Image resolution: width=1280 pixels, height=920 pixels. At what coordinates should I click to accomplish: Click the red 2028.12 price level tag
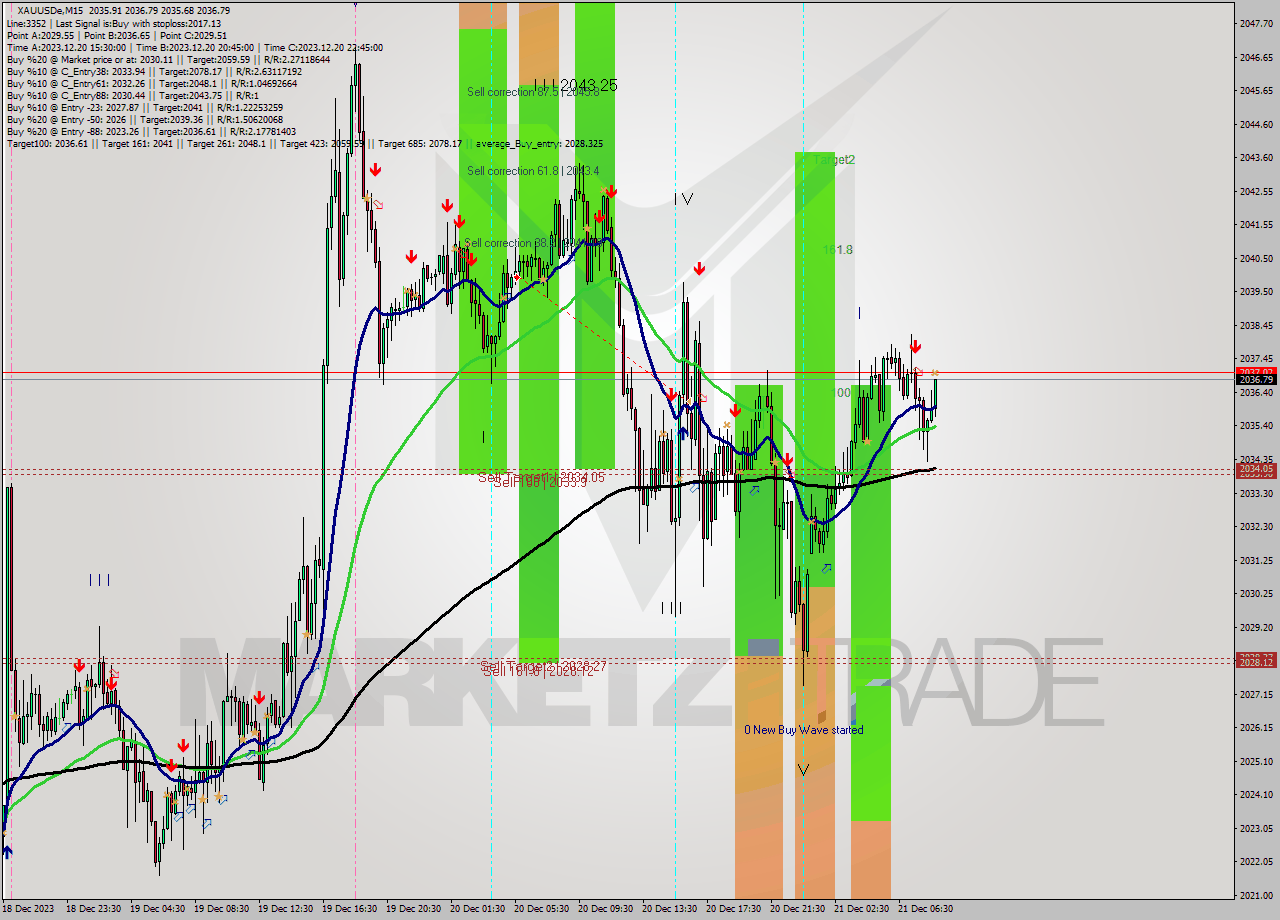[x=1256, y=662]
